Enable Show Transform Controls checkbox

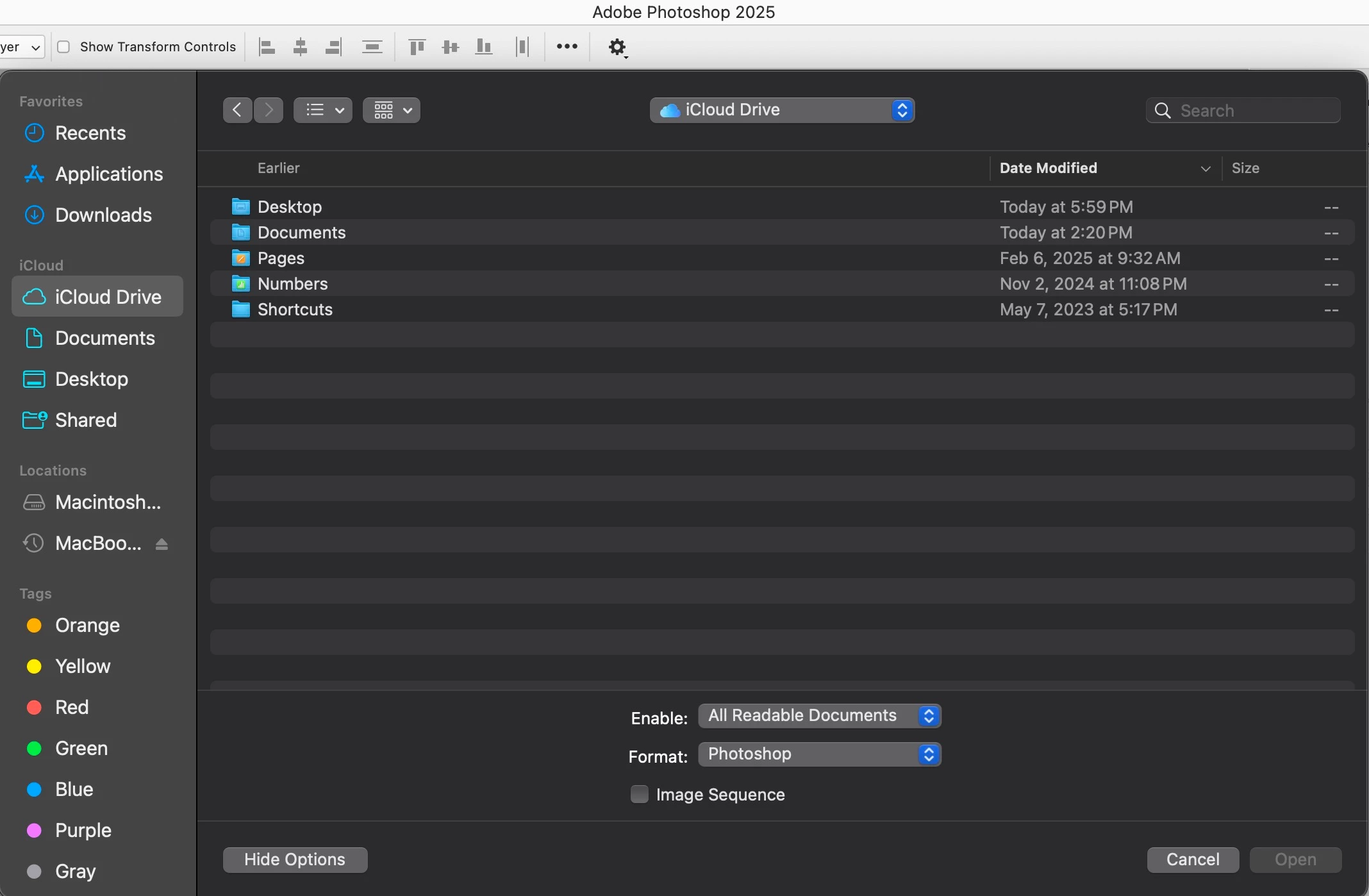pyautogui.click(x=63, y=47)
